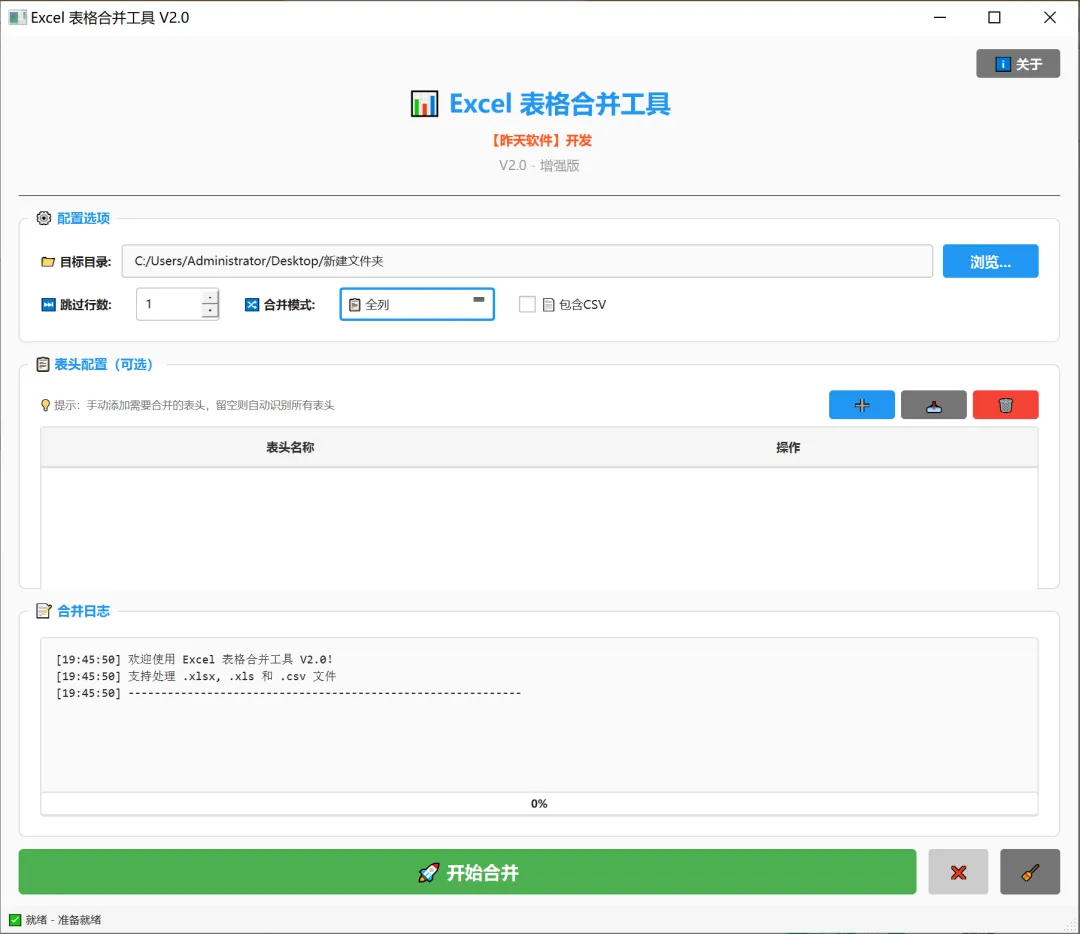This screenshot has width=1080, height=934.
Task: Click the skip icon beside 跳过行数
Action: [x=48, y=304]
